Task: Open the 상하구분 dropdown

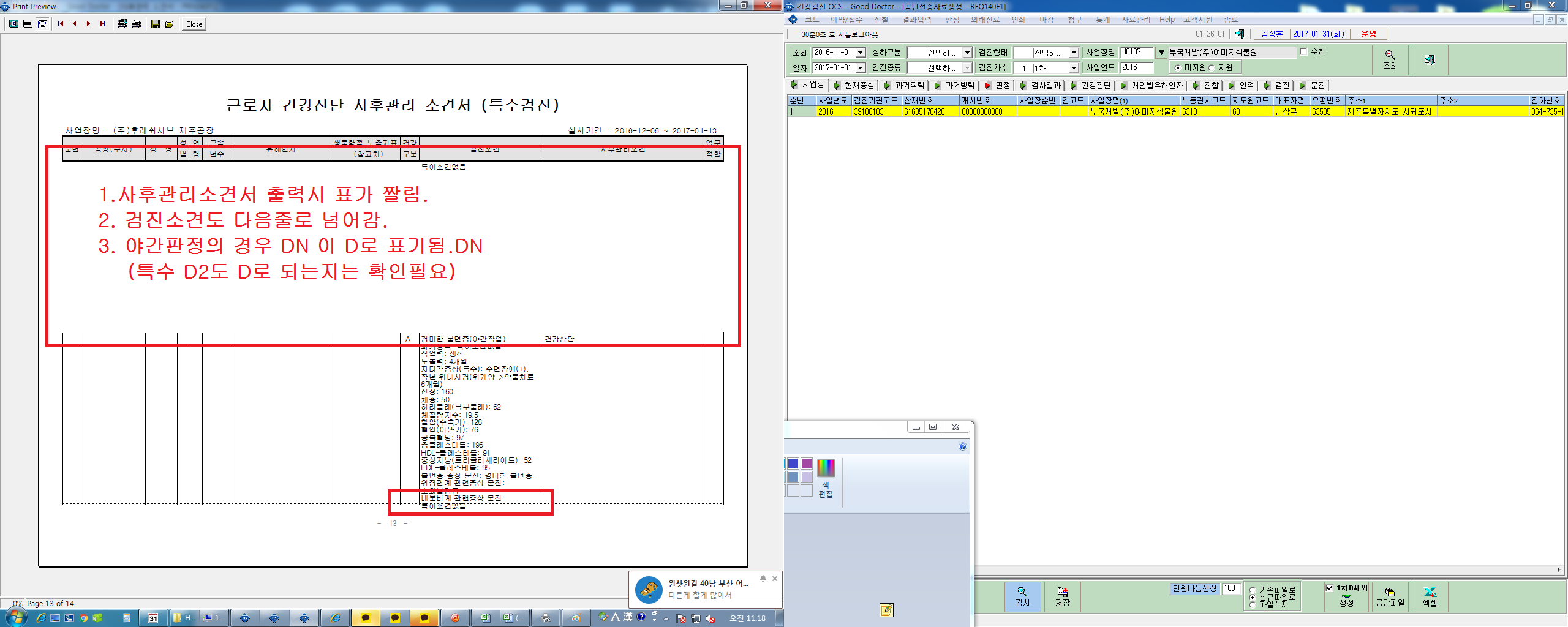Action: [967, 53]
